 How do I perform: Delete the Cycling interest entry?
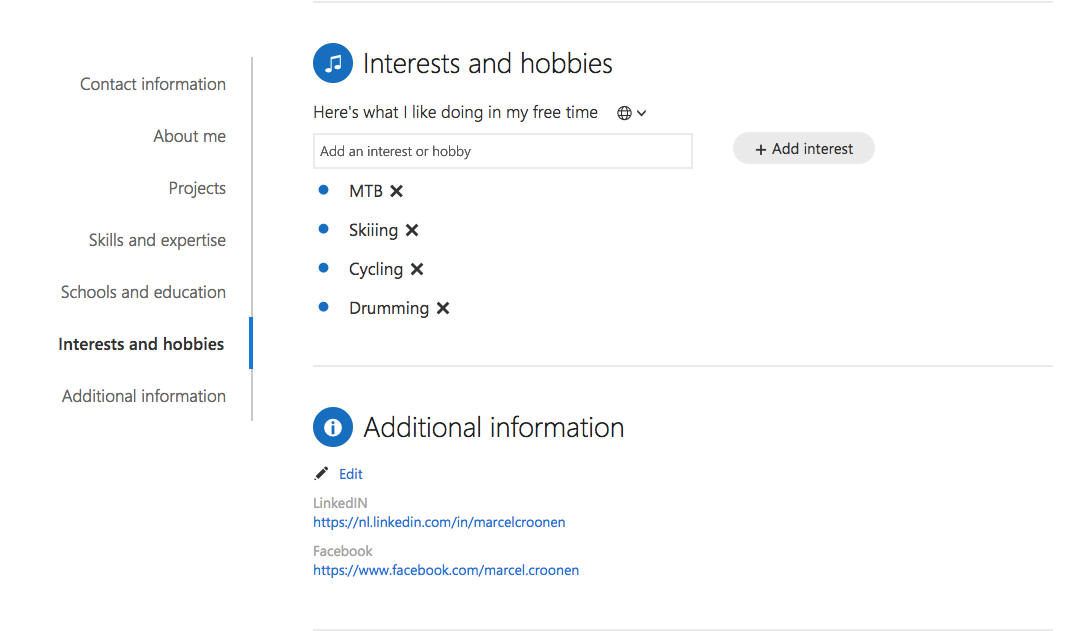click(416, 269)
